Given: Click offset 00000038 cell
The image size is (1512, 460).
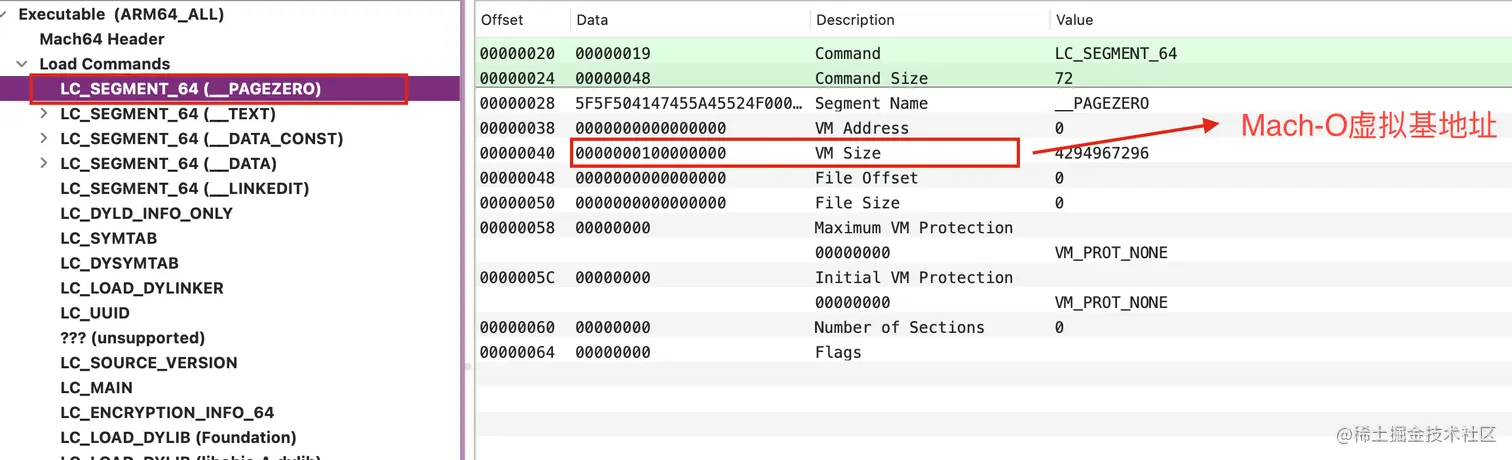Looking at the screenshot, I should click(517, 128).
